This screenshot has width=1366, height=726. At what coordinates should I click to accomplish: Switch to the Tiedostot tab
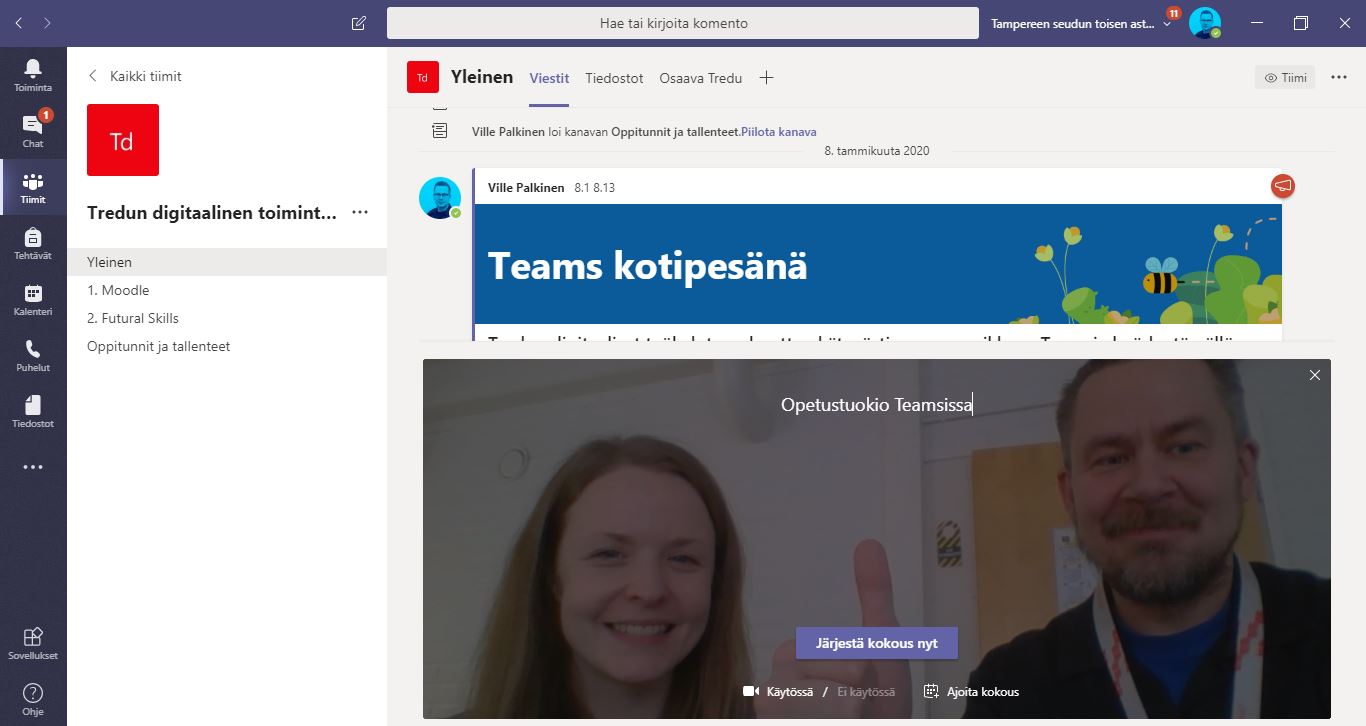point(614,78)
